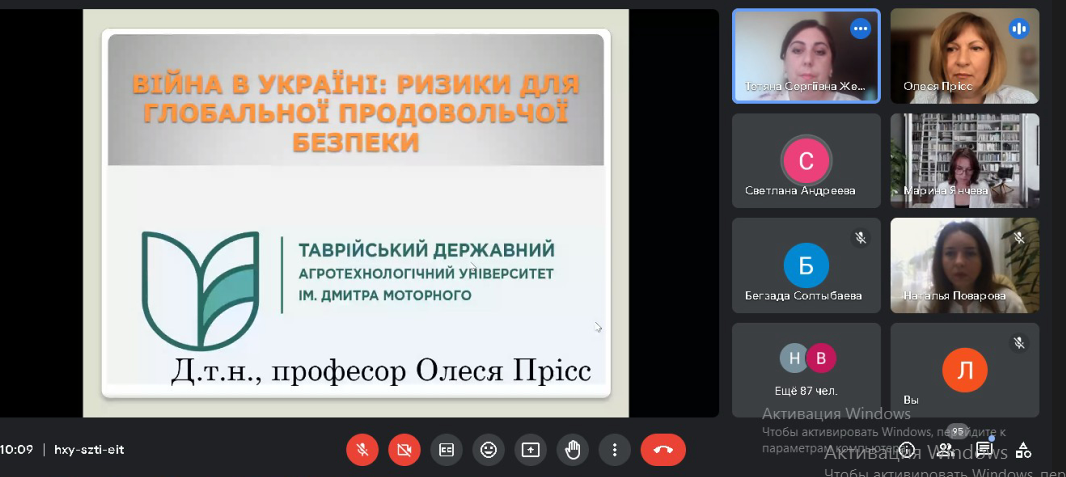This screenshot has width=1066, height=477.
Task: Click the present screen button
Action: pyautogui.click(x=531, y=450)
